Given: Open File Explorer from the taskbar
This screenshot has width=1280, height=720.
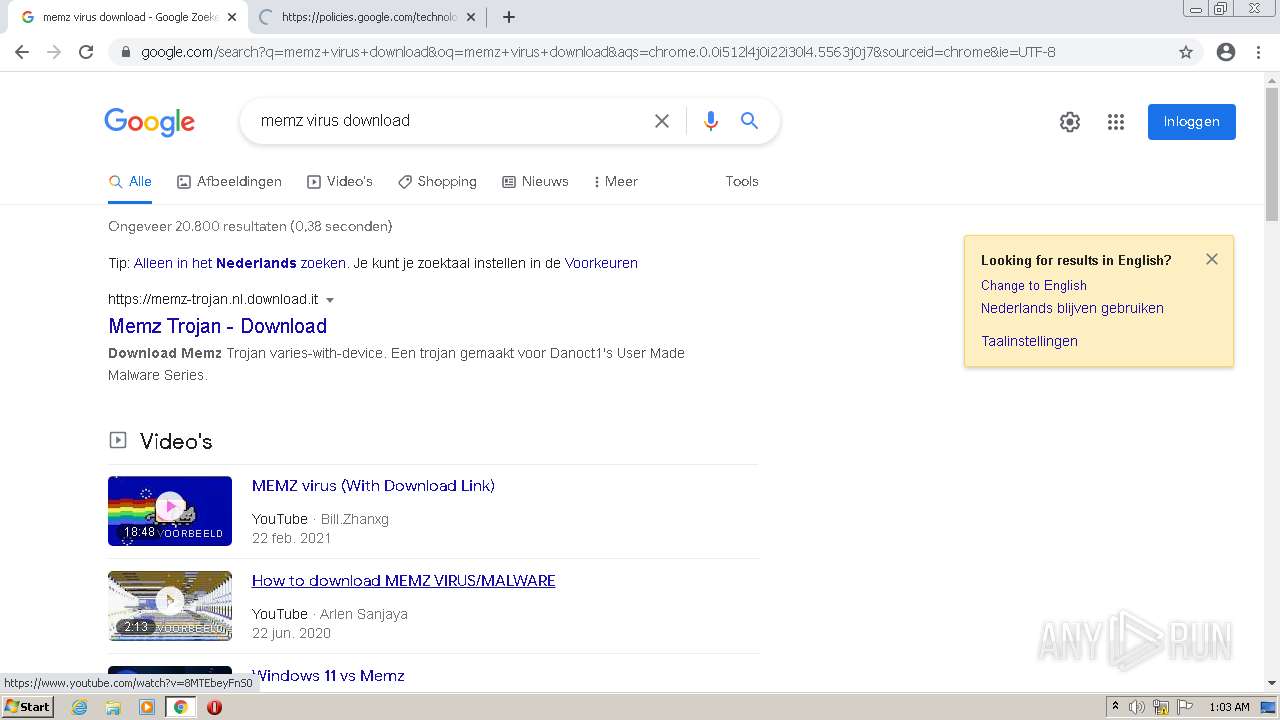Looking at the screenshot, I should click(x=113, y=707).
